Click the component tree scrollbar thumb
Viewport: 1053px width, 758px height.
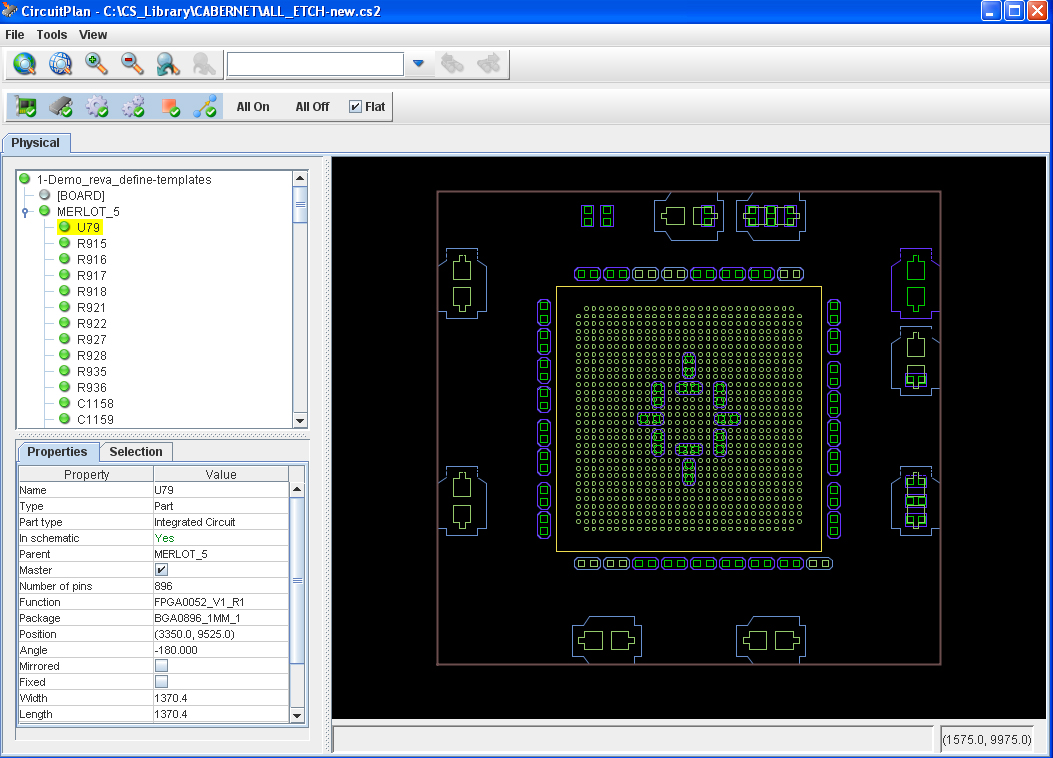[300, 204]
